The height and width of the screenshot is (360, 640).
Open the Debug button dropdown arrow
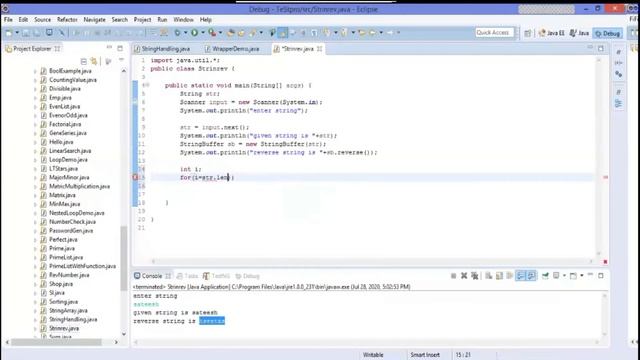point(185,33)
